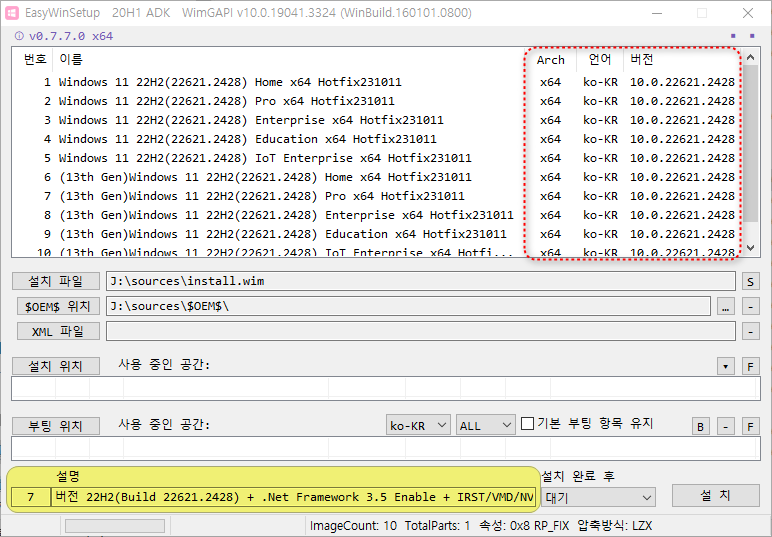772x537 pixels.
Task: Select row 6 (13th Gen) Home x64
Action: 377,177
